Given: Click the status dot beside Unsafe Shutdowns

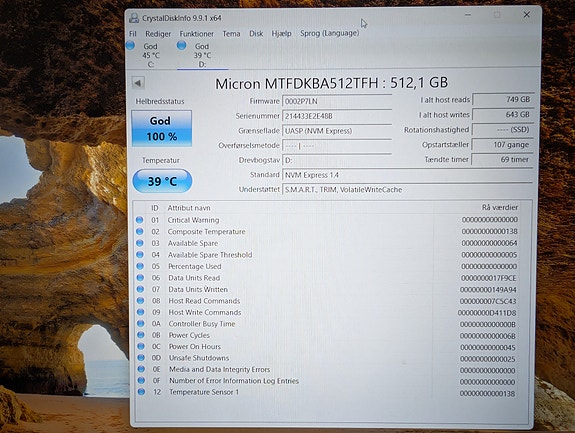Looking at the screenshot, I should click(141, 357).
